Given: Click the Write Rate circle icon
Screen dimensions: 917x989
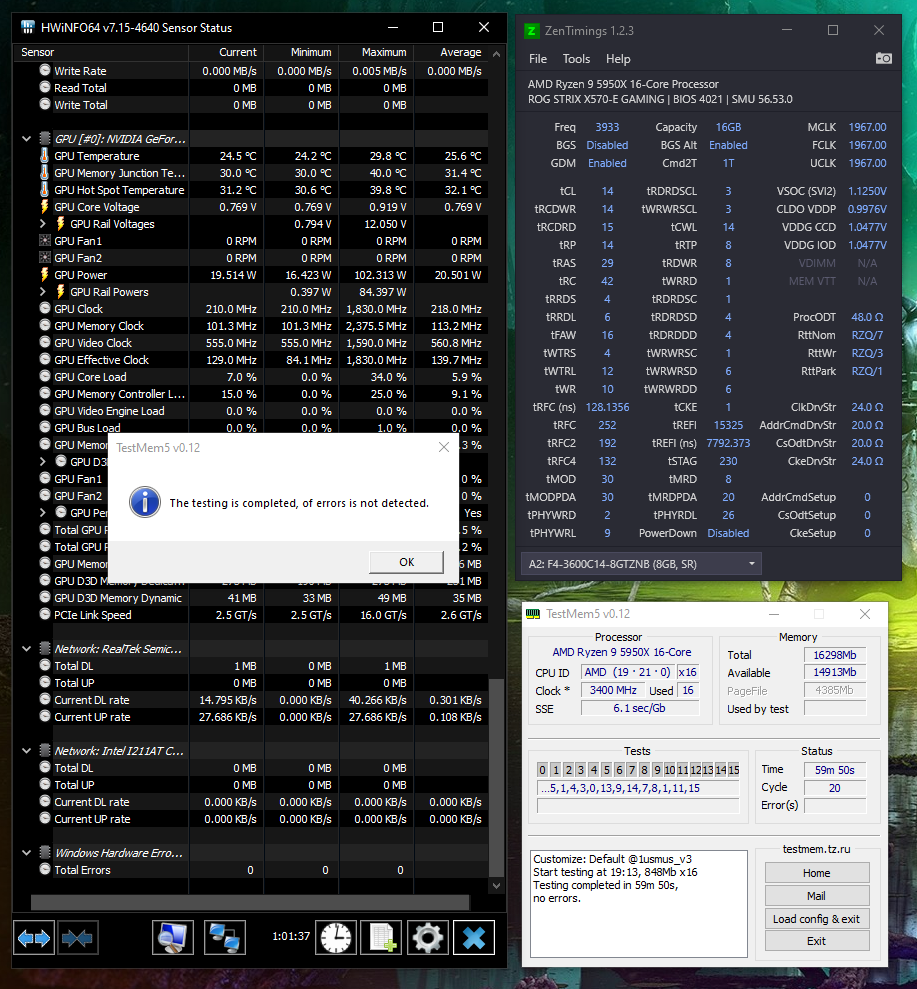Looking at the screenshot, I should (45, 70).
